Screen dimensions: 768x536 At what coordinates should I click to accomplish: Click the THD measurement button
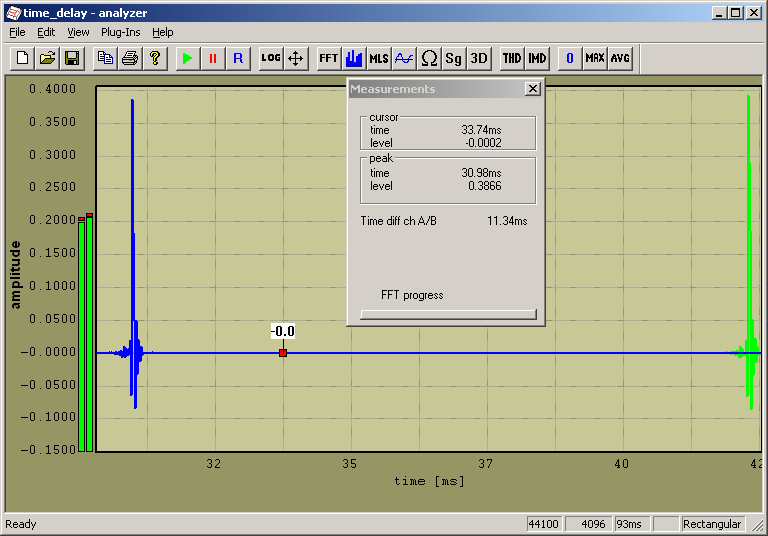(512, 58)
